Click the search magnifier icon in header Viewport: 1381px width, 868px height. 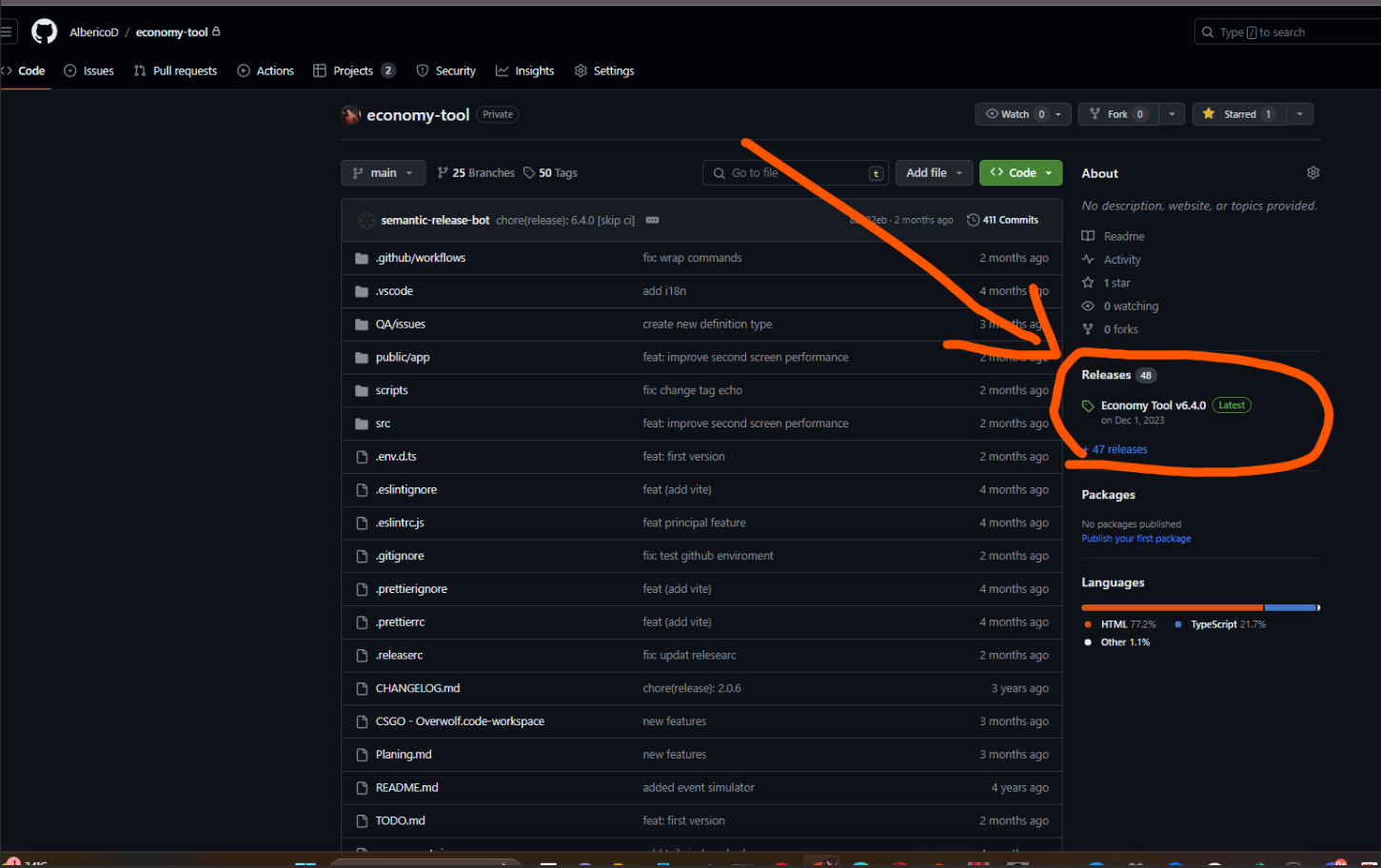pos(1208,32)
